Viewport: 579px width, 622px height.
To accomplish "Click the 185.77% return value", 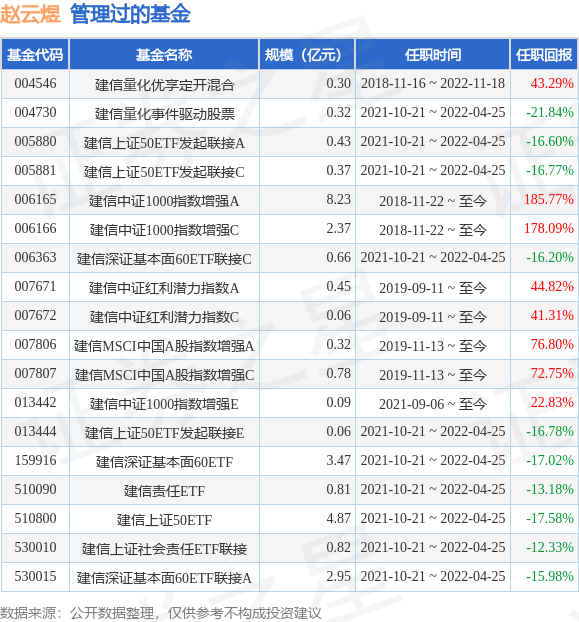I will tap(548, 199).
